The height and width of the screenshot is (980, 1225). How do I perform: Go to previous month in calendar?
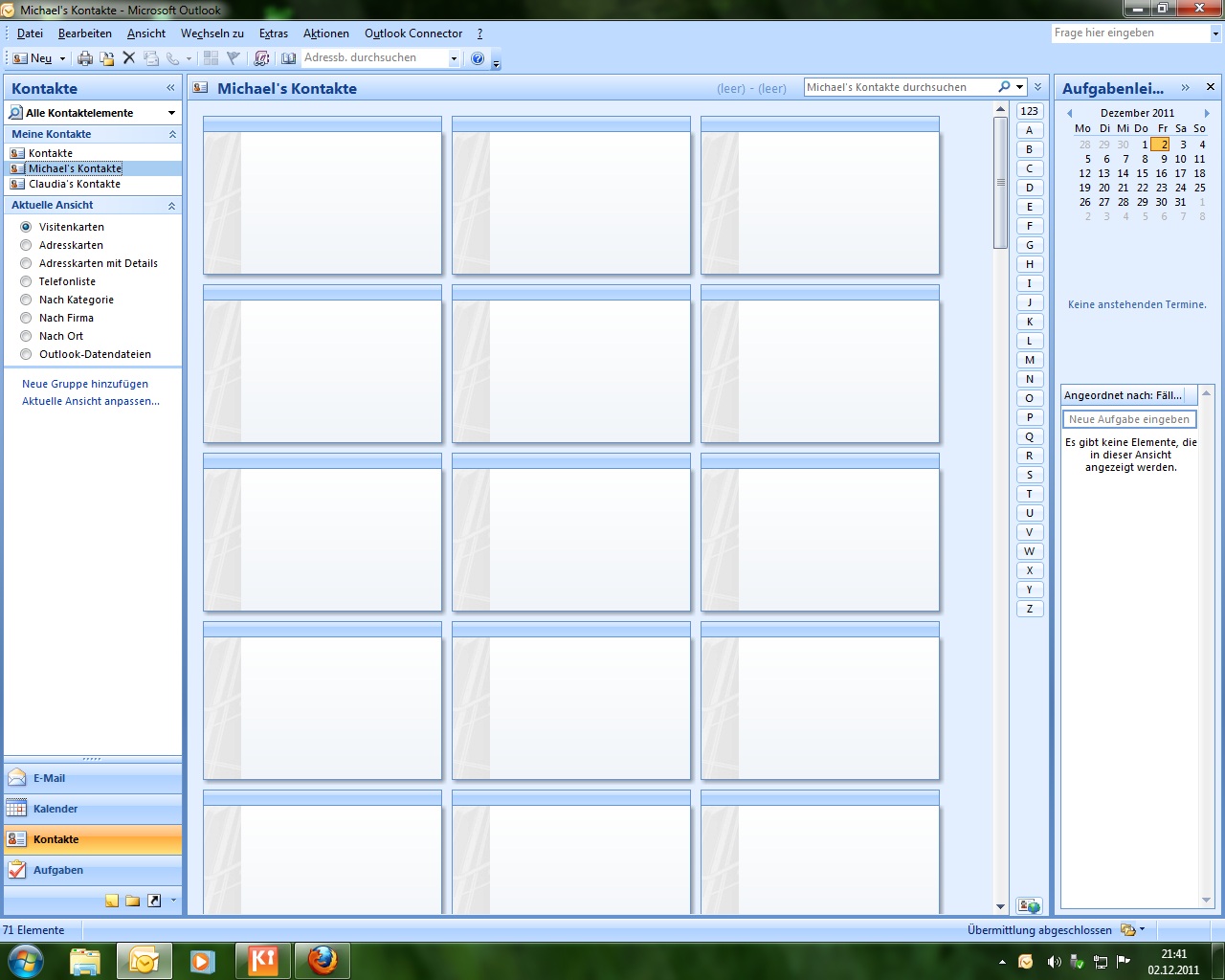1070,113
